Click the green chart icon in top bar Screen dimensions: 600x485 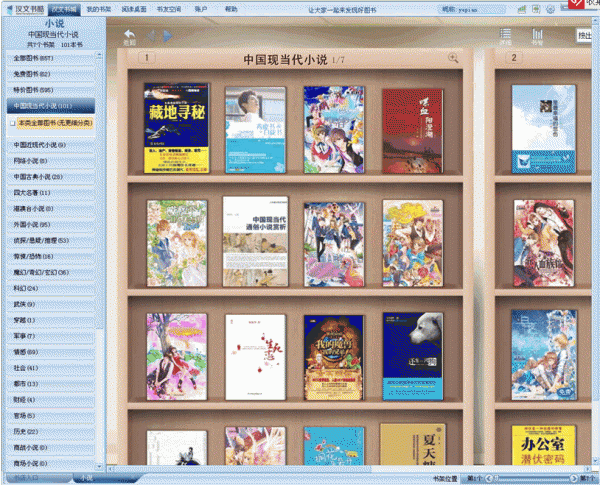point(522,10)
